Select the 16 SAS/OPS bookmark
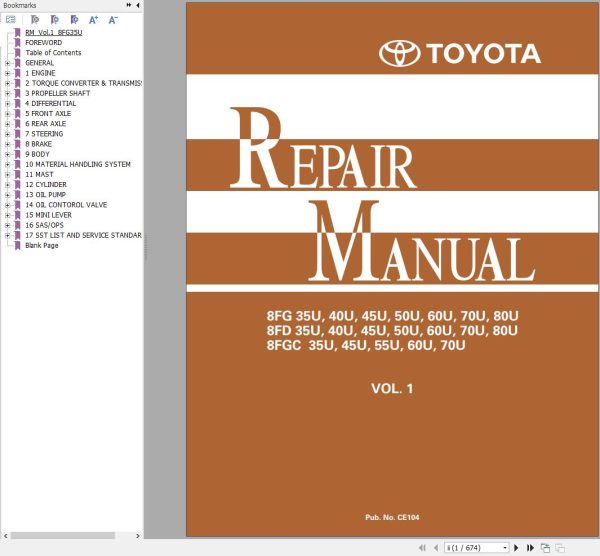This screenshot has width=600, height=556. click(x=44, y=225)
